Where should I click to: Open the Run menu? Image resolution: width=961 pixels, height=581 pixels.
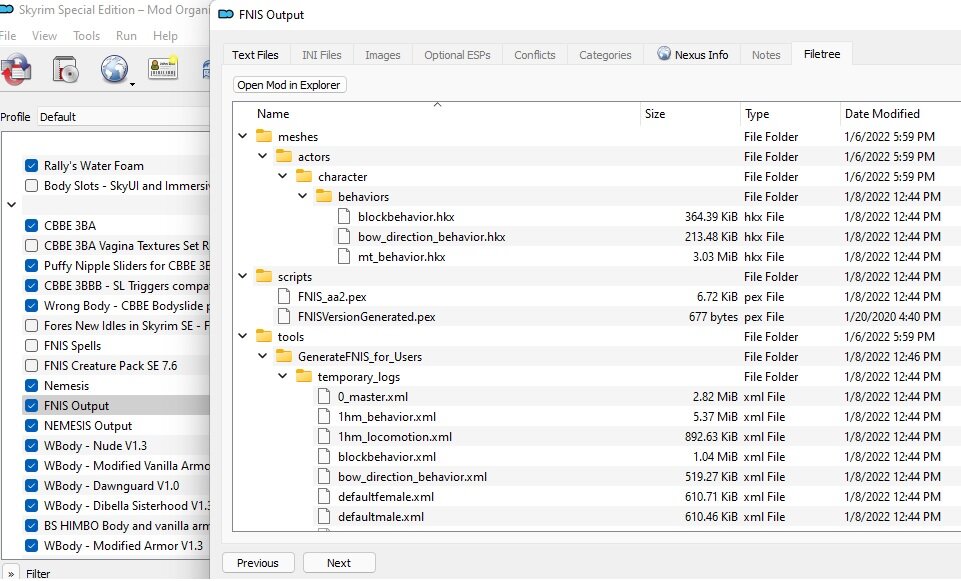(x=126, y=36)
